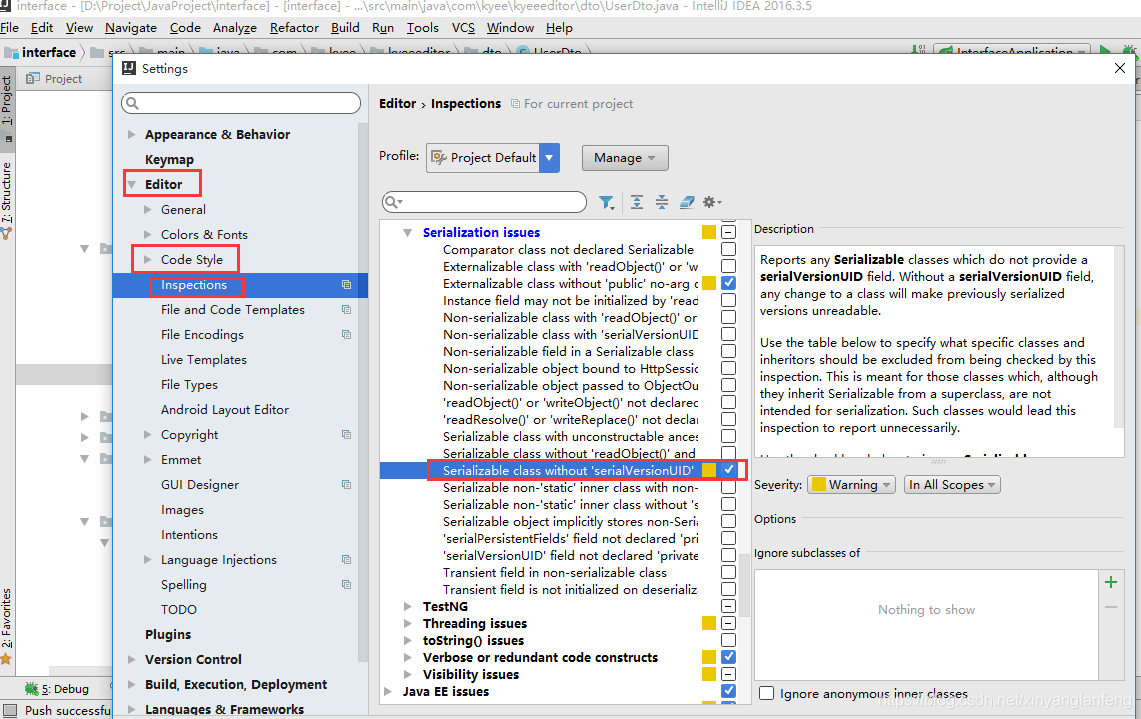The width and height of the screenshot is (1141, 719).
Task: Expand the Visibility issues group
Action: [x=408, y=675]
